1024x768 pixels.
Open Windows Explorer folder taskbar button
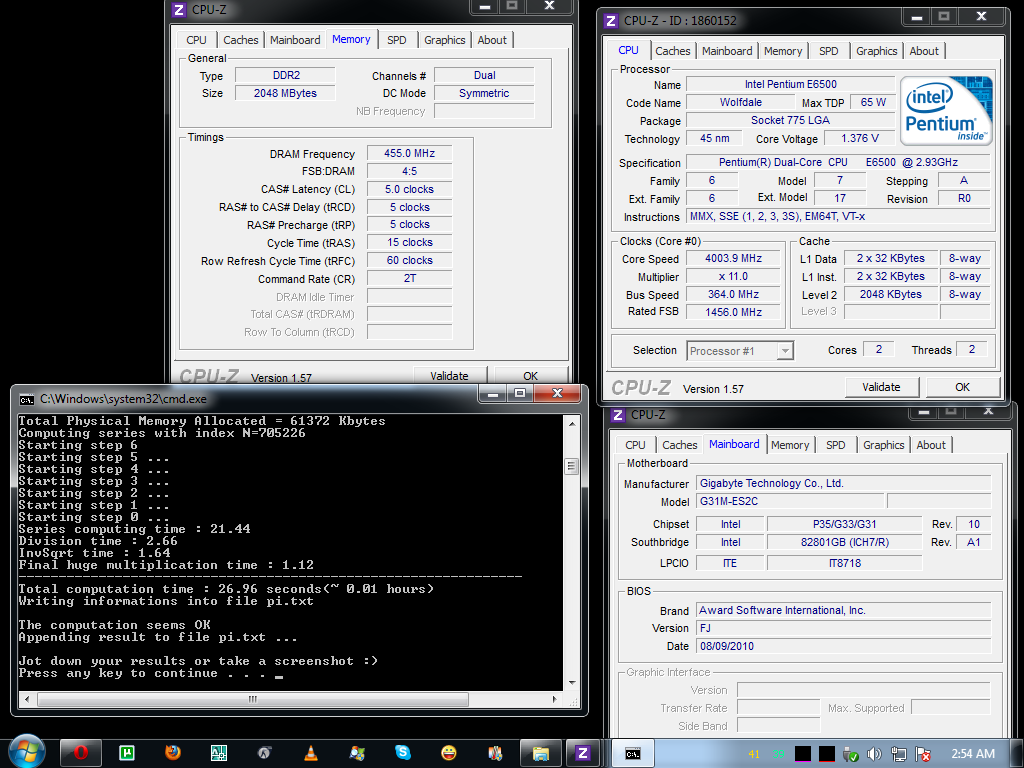pyautogui.click(x=541, y=753)
